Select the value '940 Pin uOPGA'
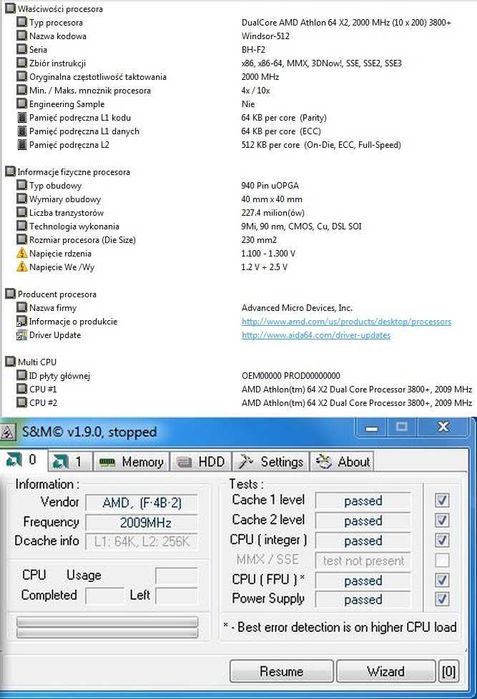 (x=270, y=185)
